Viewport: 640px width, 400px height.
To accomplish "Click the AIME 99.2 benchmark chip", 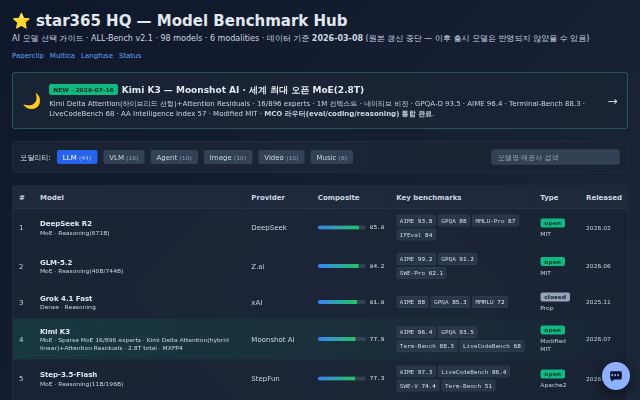I will pos(416,259).
